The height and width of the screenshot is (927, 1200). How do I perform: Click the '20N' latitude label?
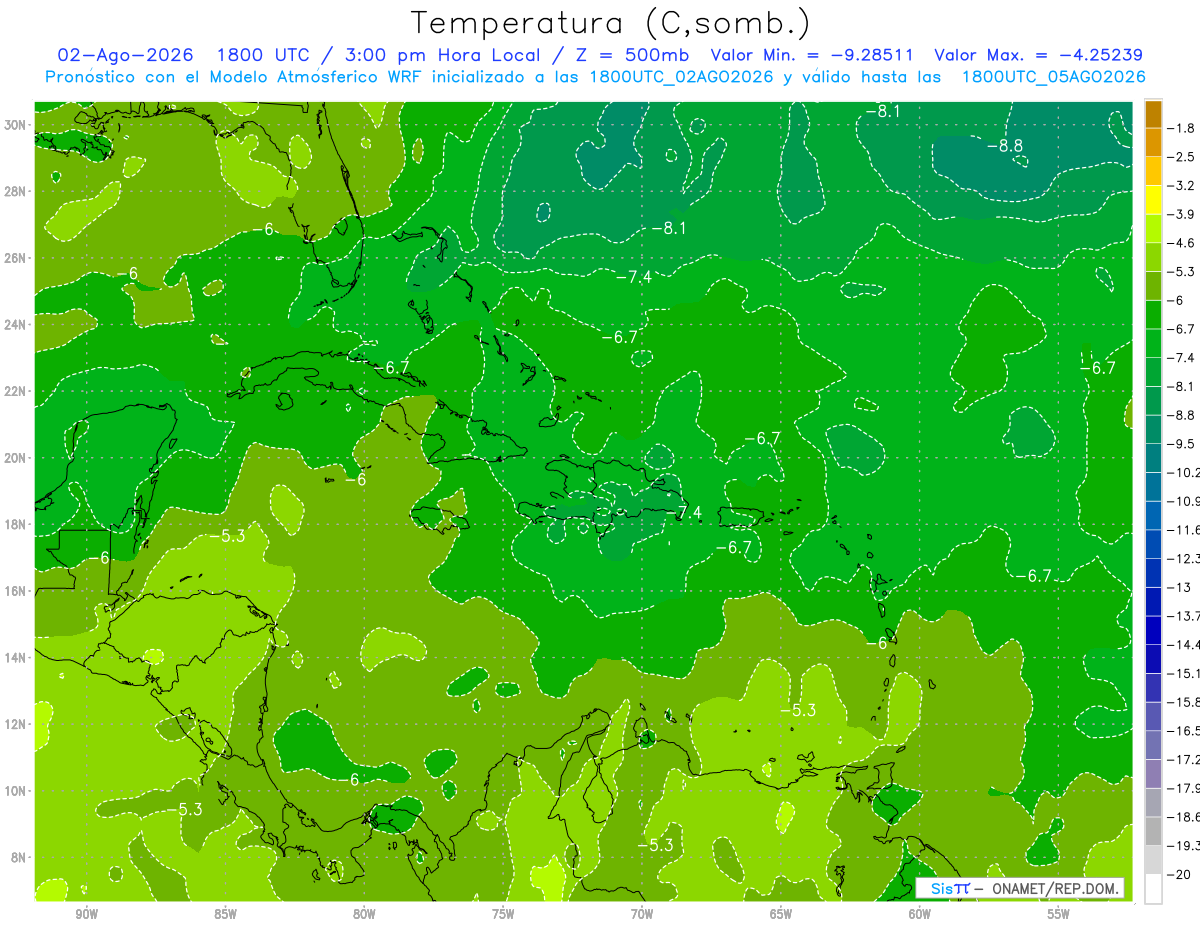[16, 457]
